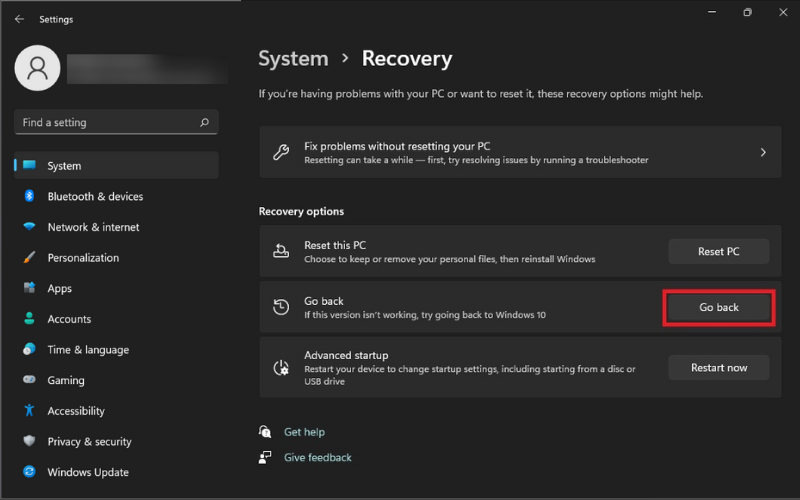Click the wrench troubleshooter icon
The image size is (800, 500).
click(x=281, y=152)
